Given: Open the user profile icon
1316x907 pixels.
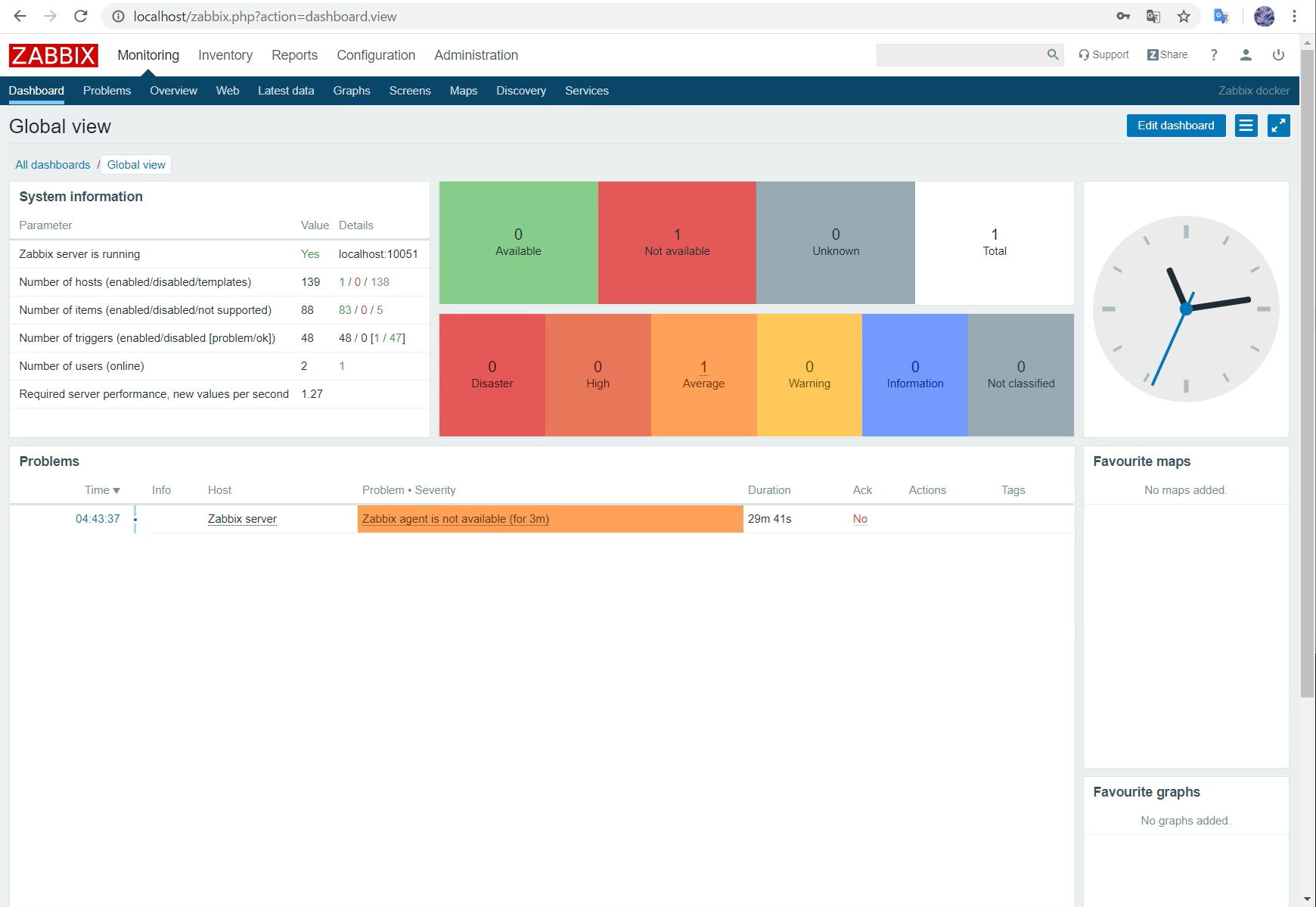Looking at the screenshot, I should click(1246, 54).
